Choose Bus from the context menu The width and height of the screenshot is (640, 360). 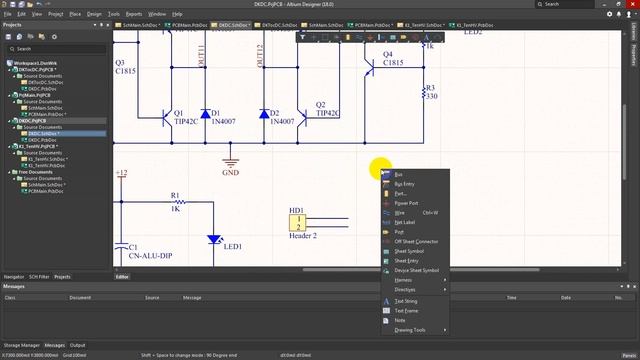tap(416, 174)
